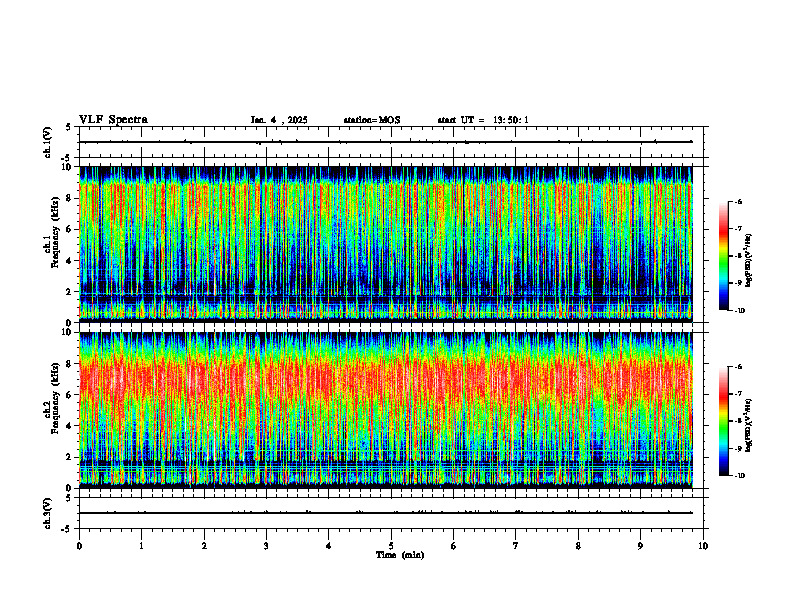This screenshot has width=792, height=612.
Task: Click the time-axis tick label "10" at bottom right
Action: (x=703, y=546)
